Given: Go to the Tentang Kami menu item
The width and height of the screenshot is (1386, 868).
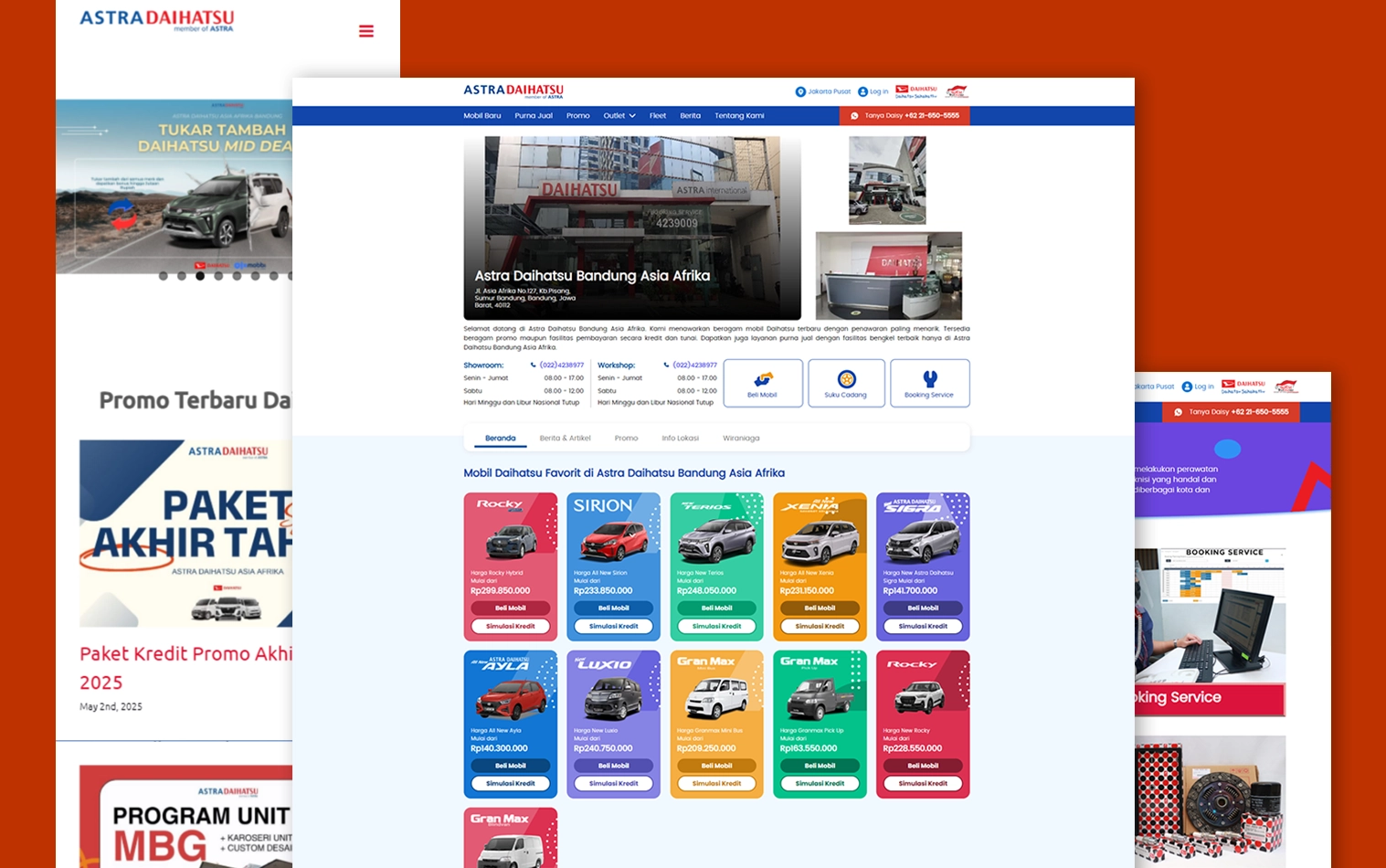Looking at the screenshot, I should [x=739, y=116].
